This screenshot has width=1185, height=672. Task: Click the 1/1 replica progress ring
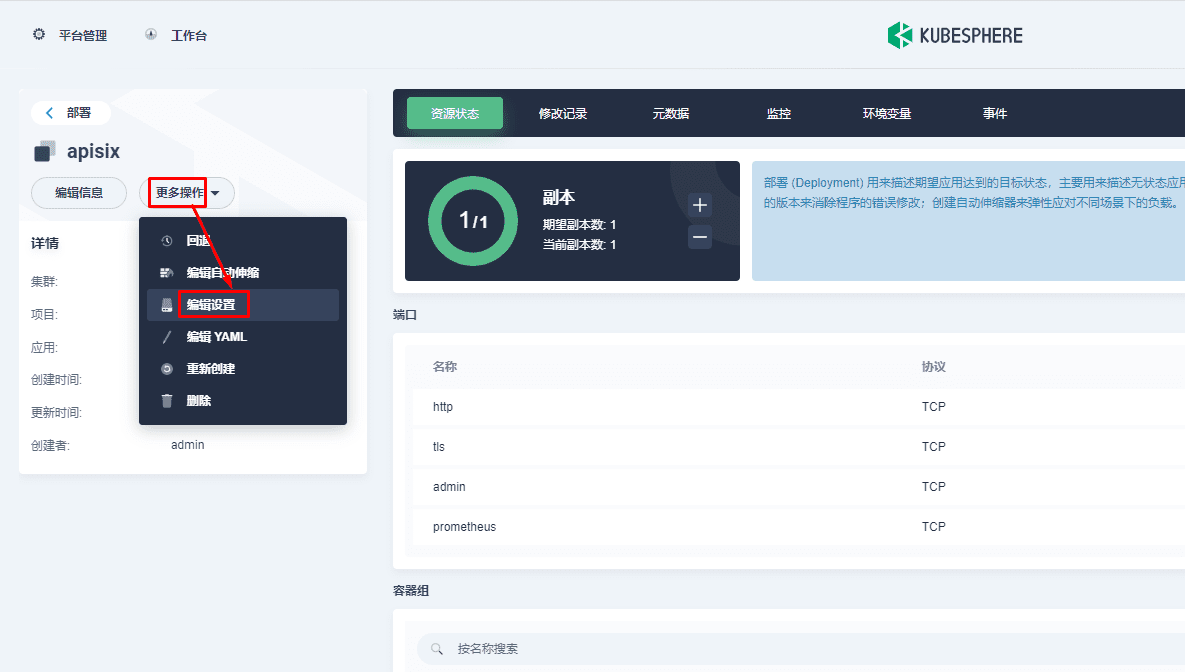coord(473,221)
